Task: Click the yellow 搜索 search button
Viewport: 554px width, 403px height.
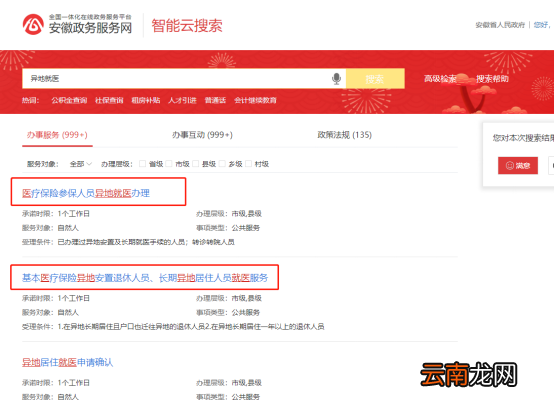Action: click(x=375, y=78)
